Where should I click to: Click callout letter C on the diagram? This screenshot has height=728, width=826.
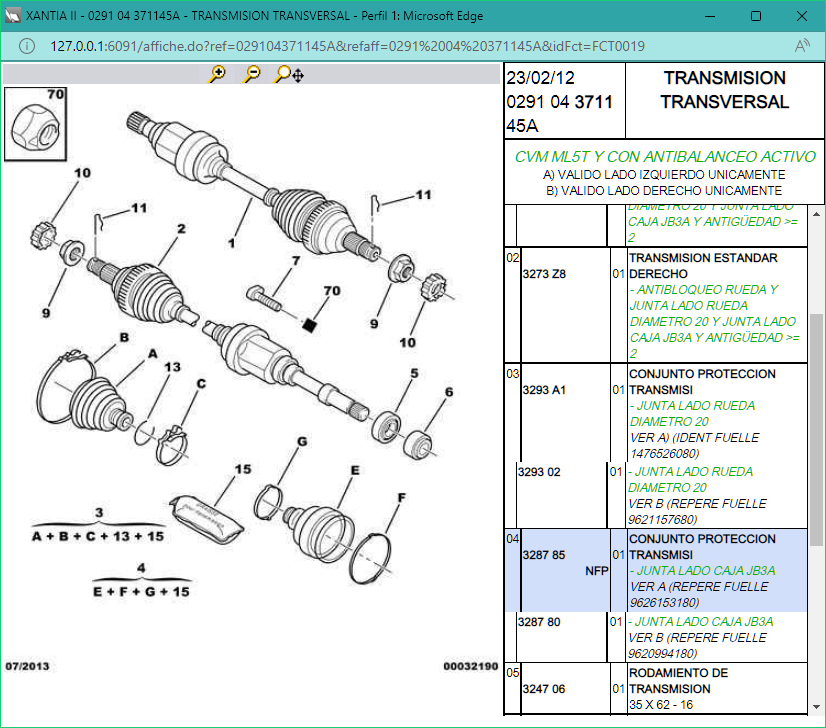(x=201, y=383)
